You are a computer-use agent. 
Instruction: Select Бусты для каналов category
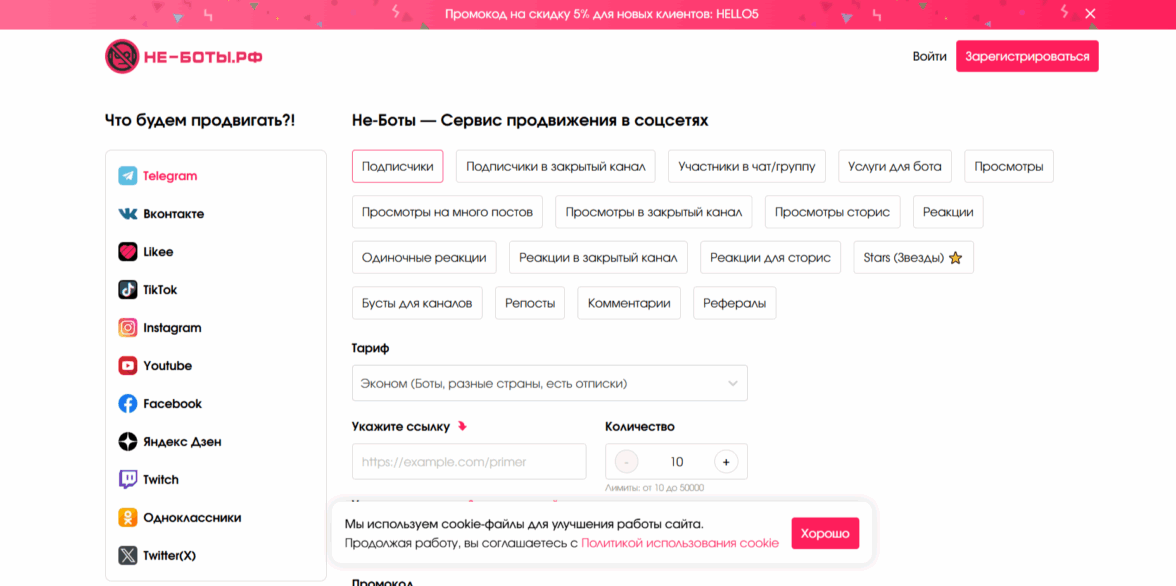point(417,303)
